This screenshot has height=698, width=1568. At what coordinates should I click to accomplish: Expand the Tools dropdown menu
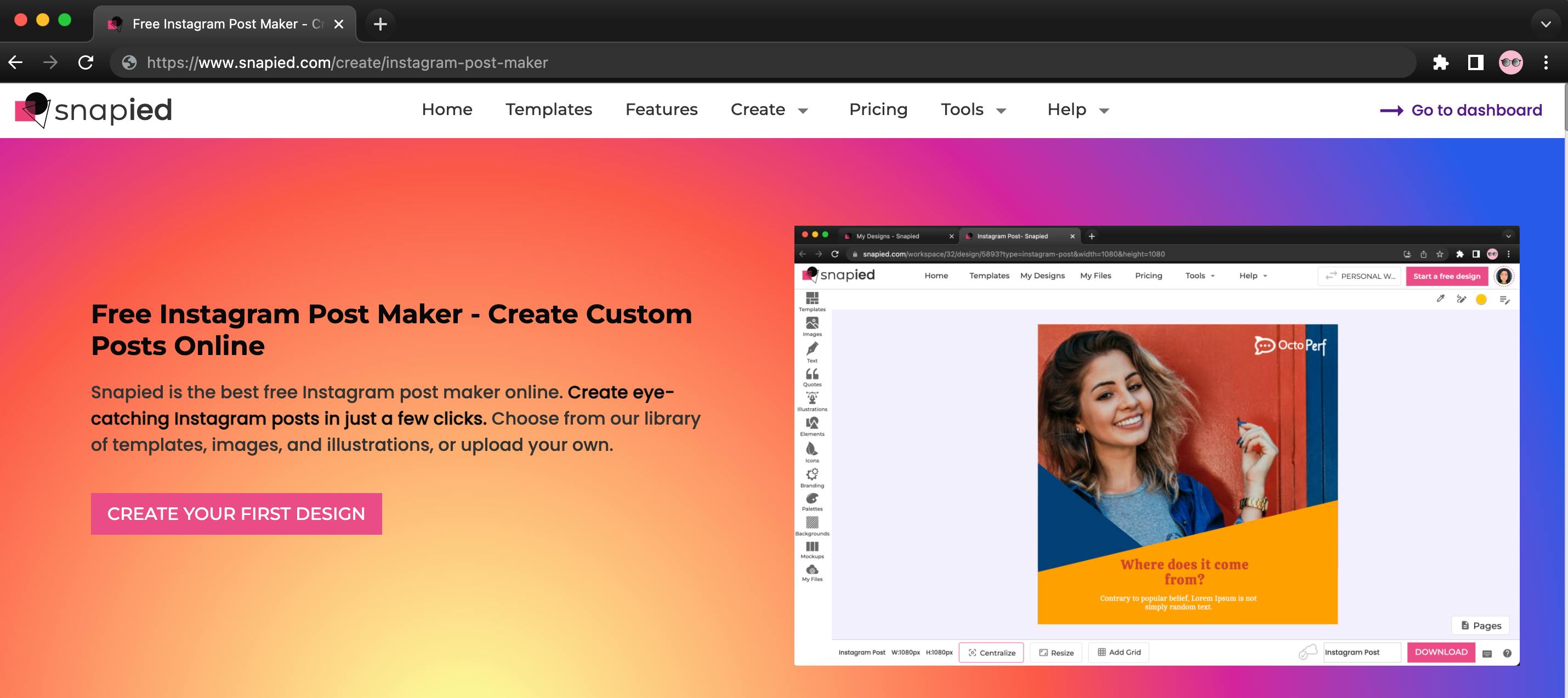973,110
